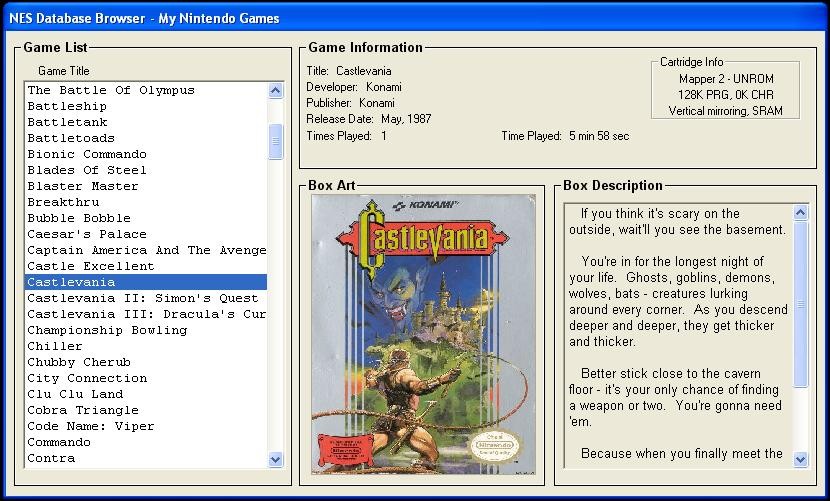Click the Release Date May, 1987 value
830x501 pixels.
(x=406, y=119)
